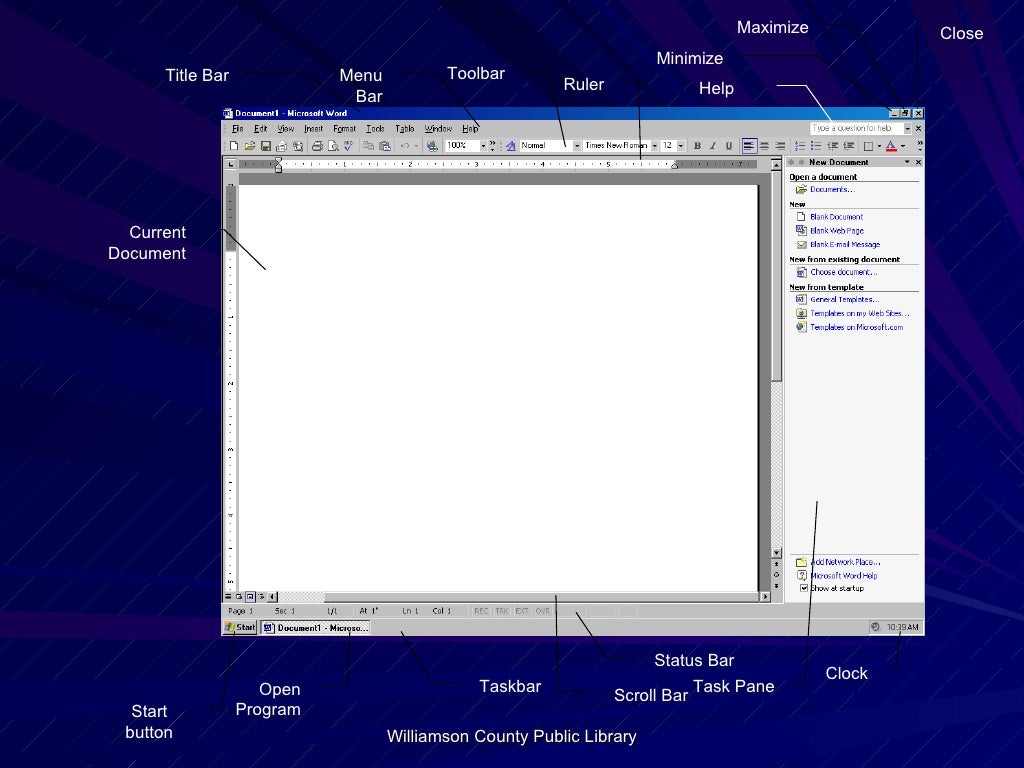This screenshot has width=1024, height=768.
Task: Open the Edit menu
Action: point(260,129)
